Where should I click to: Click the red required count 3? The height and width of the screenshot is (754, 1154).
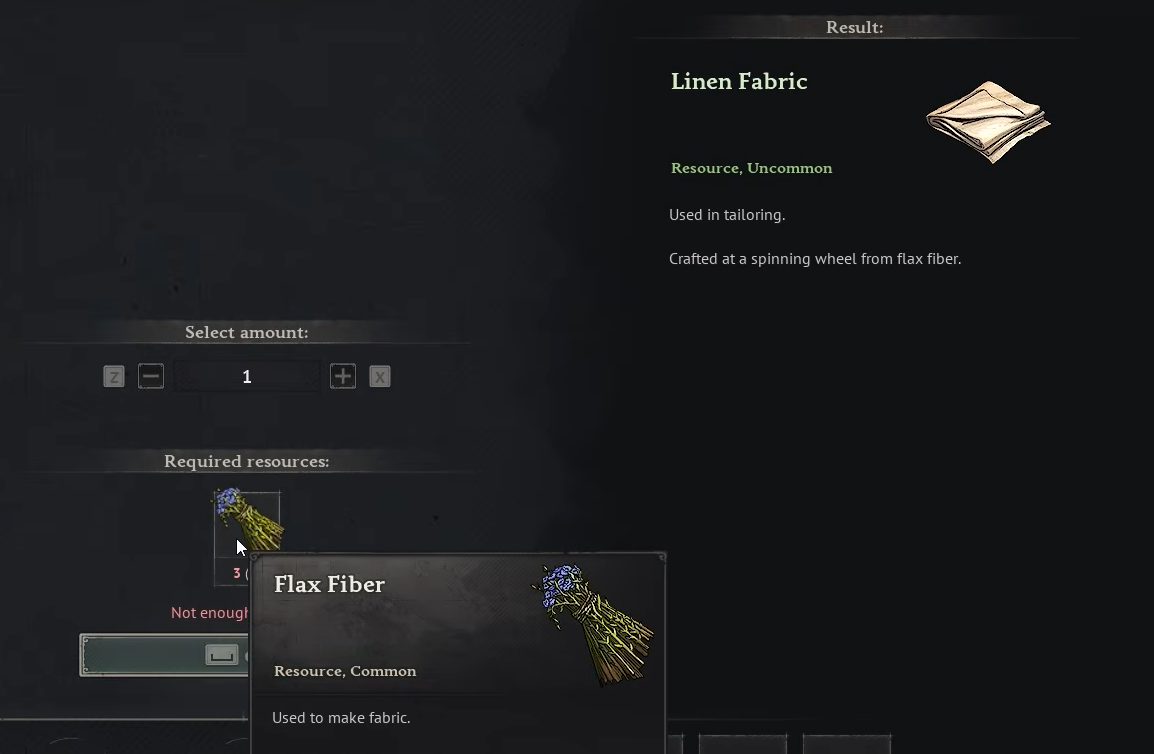[237, 573]
